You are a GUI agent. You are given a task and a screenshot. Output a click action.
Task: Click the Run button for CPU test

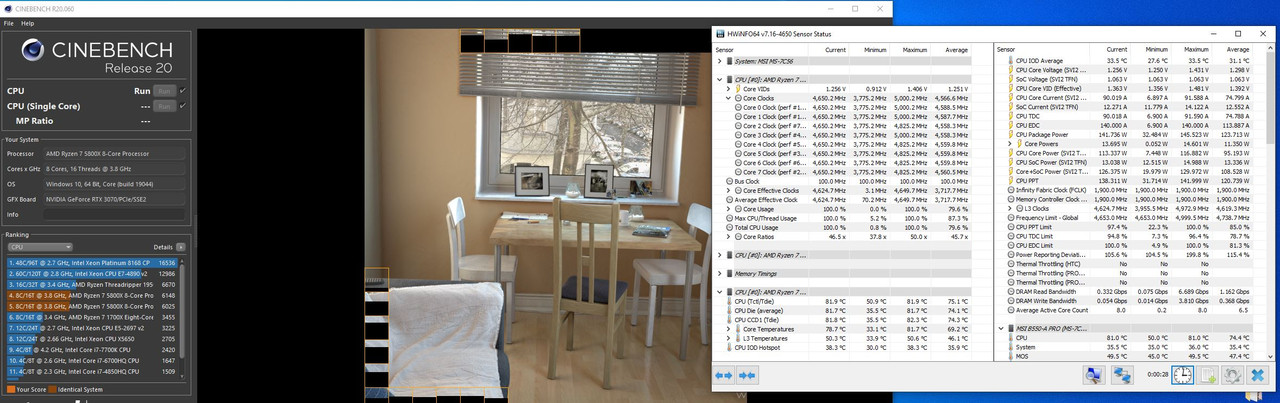(165, 90)
